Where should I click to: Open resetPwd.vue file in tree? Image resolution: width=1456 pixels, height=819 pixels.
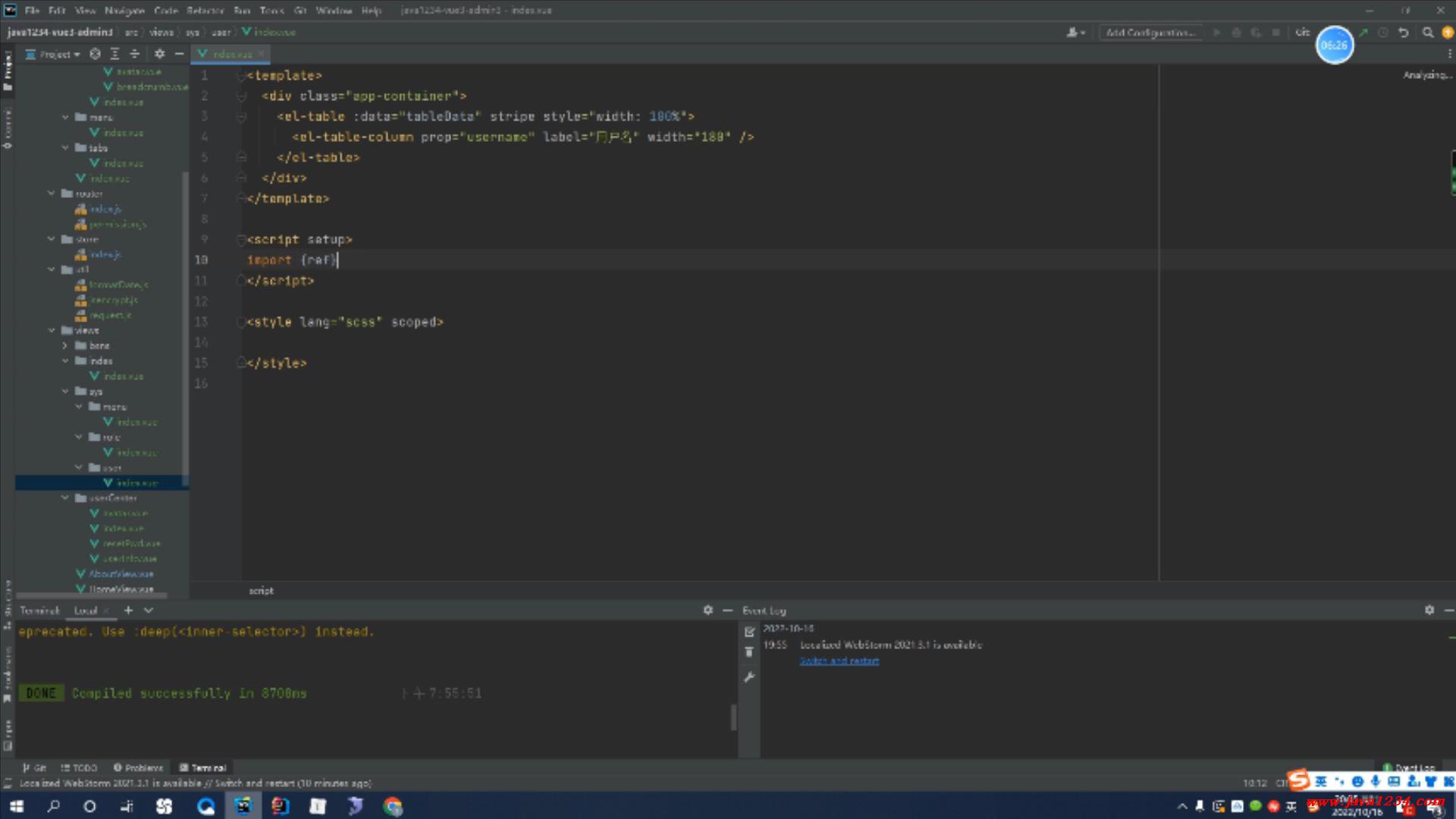click(132, 543)
